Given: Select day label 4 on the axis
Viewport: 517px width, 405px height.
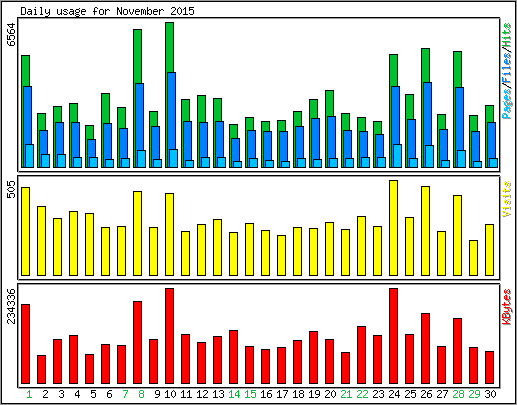Looking at the screenshot, I should click(x=77, y=394).
